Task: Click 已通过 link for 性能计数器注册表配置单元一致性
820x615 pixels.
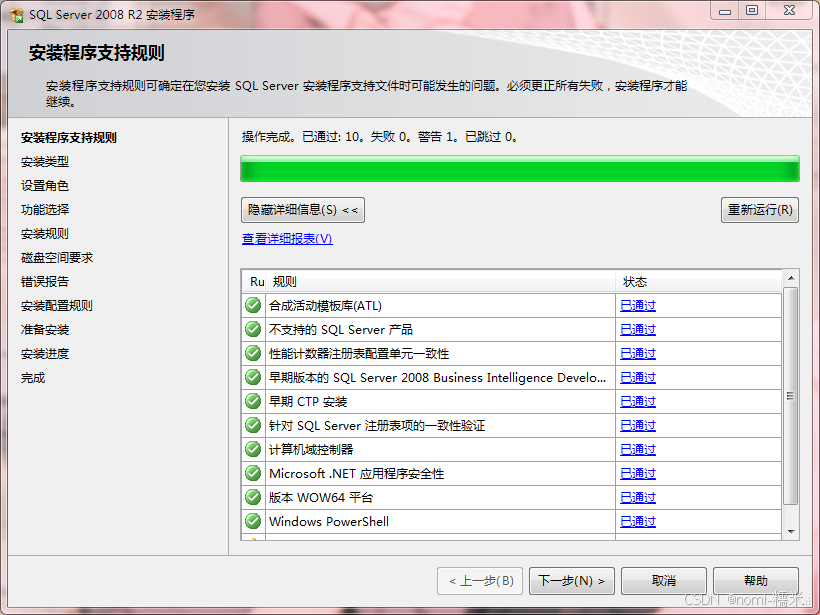Action: [x=638, y=354]
